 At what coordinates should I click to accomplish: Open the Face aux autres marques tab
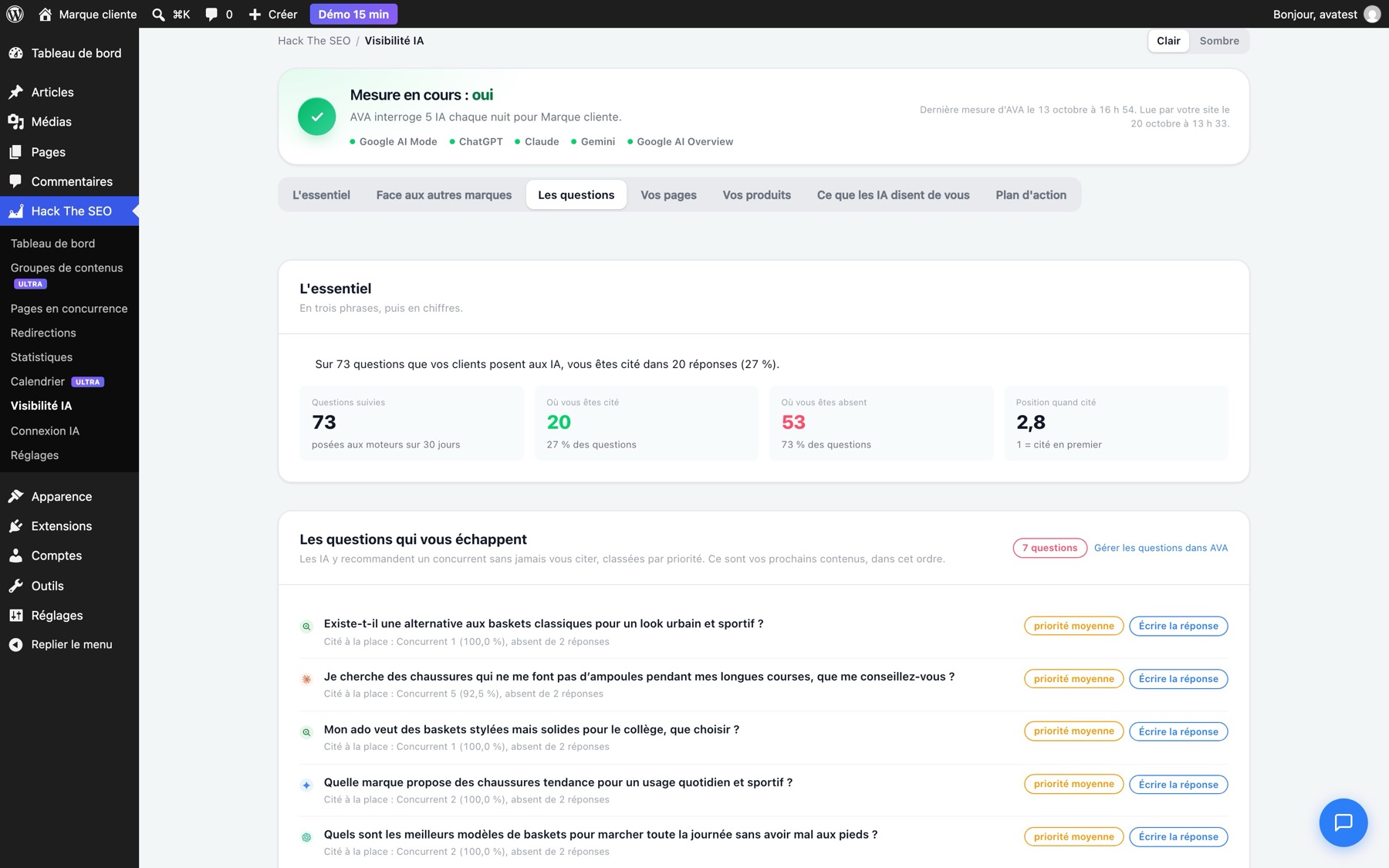tap(444, 195)
